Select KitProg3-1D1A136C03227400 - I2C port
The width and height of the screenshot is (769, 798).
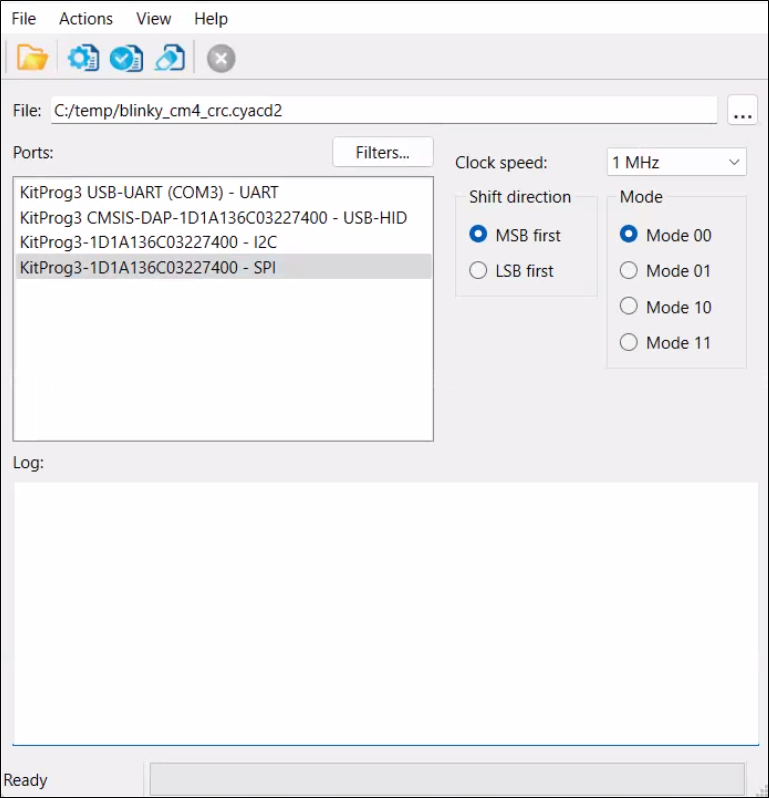point(223,242)
